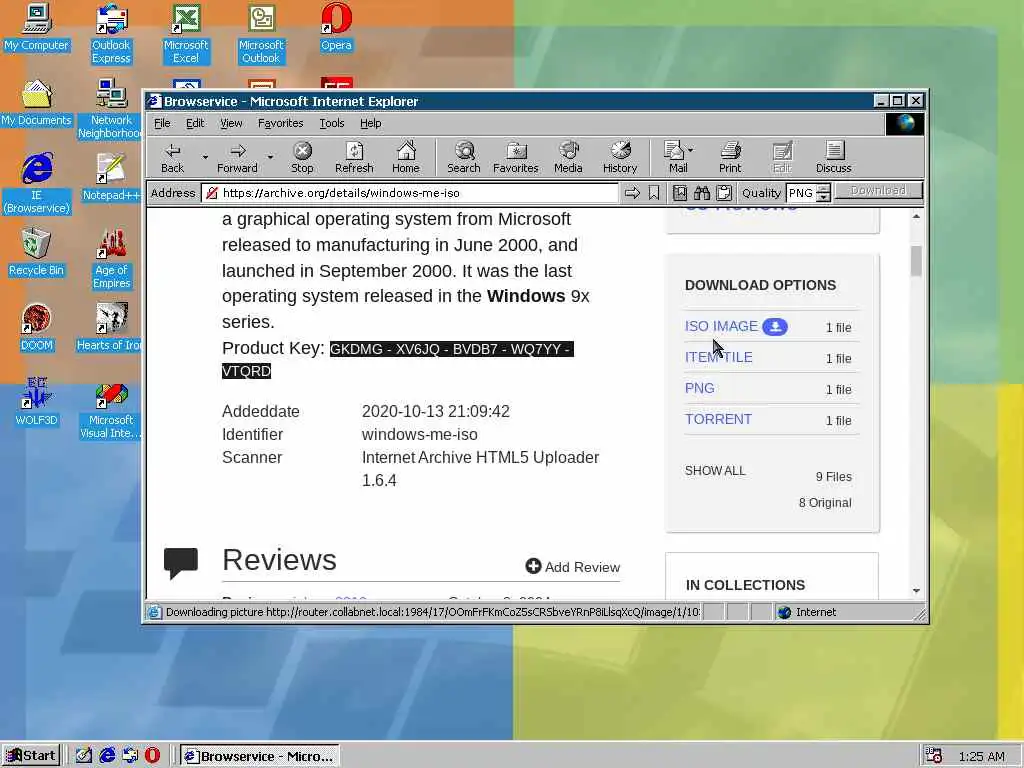Click the binoculars find icon
1024x768 pixels.
tap(701, 193)
